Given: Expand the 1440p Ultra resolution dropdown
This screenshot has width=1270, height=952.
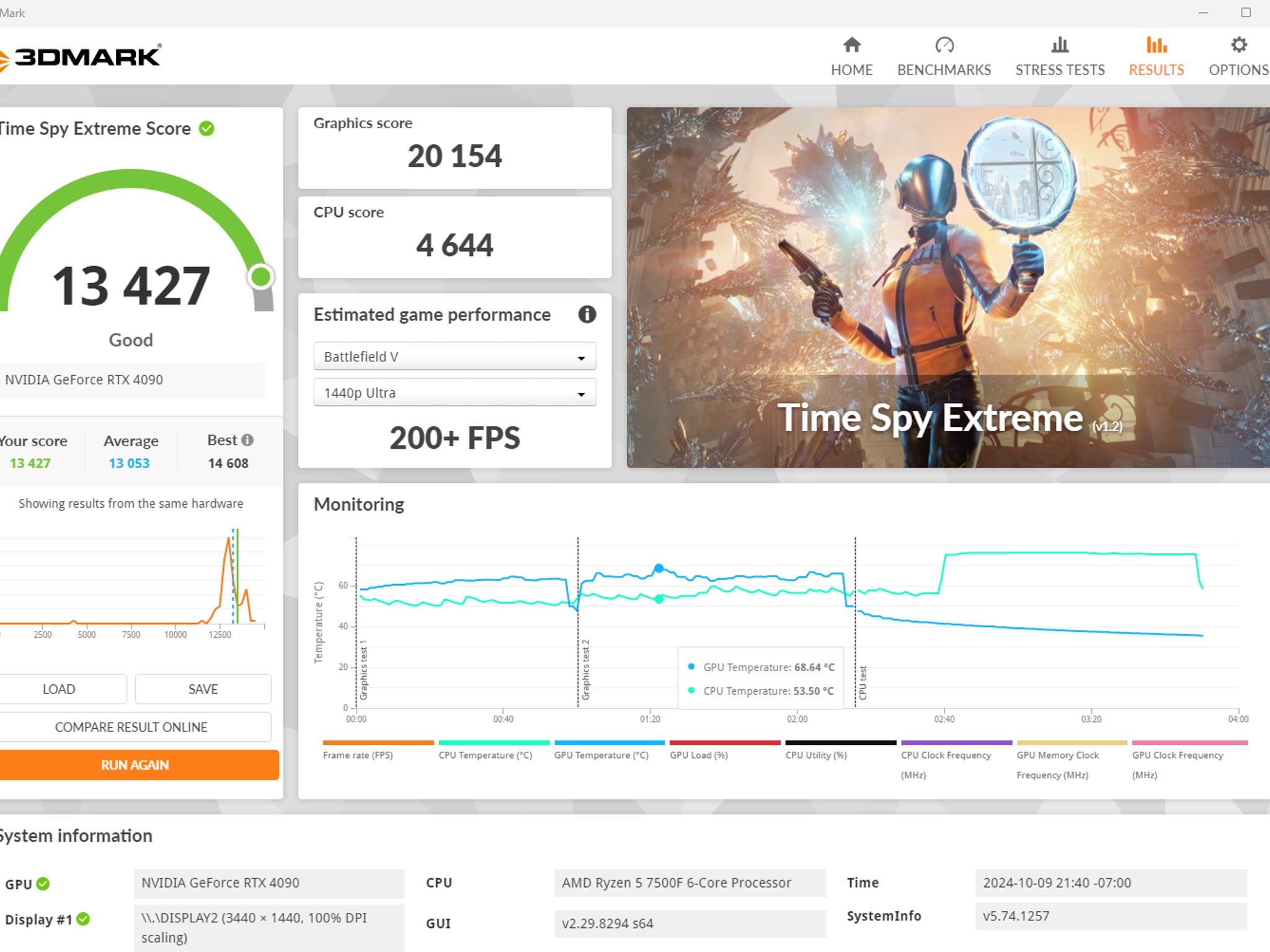Looking at the screenshot, I should coord(455,392).
